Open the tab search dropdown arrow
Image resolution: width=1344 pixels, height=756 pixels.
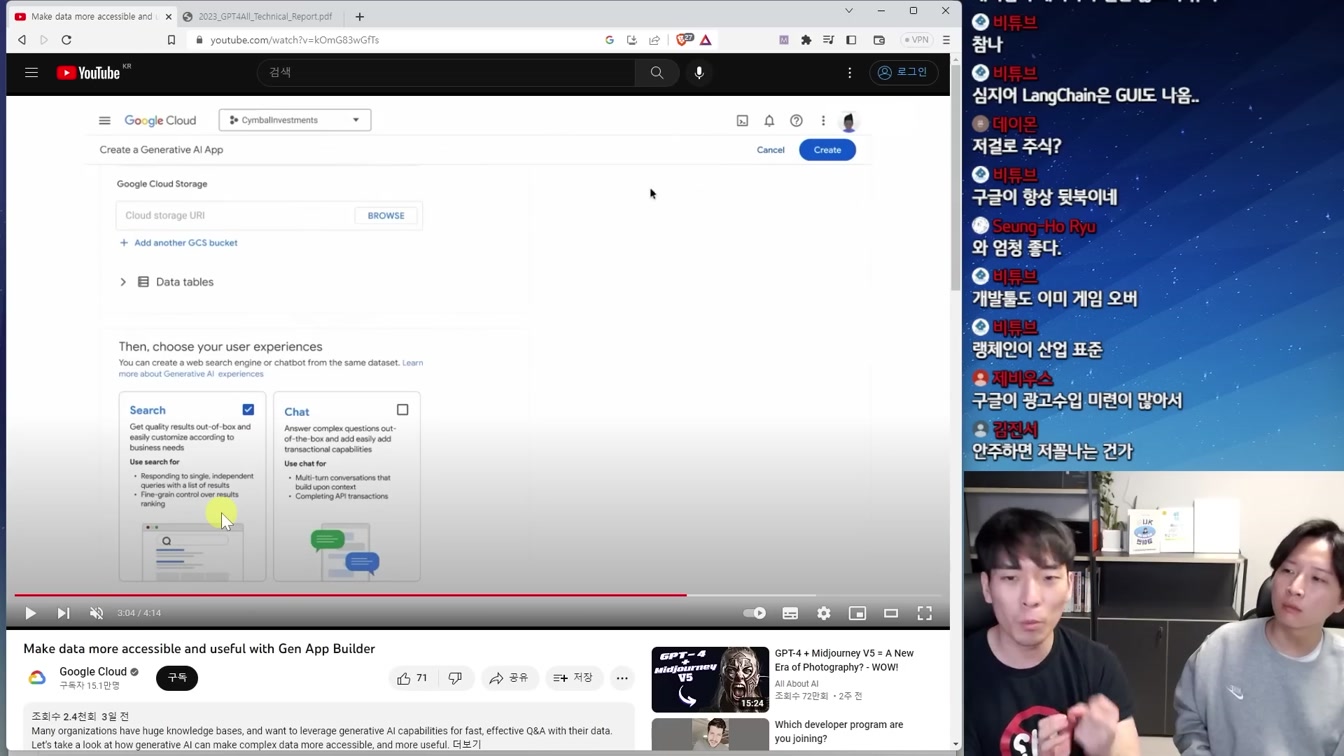[x=849, y=11]
